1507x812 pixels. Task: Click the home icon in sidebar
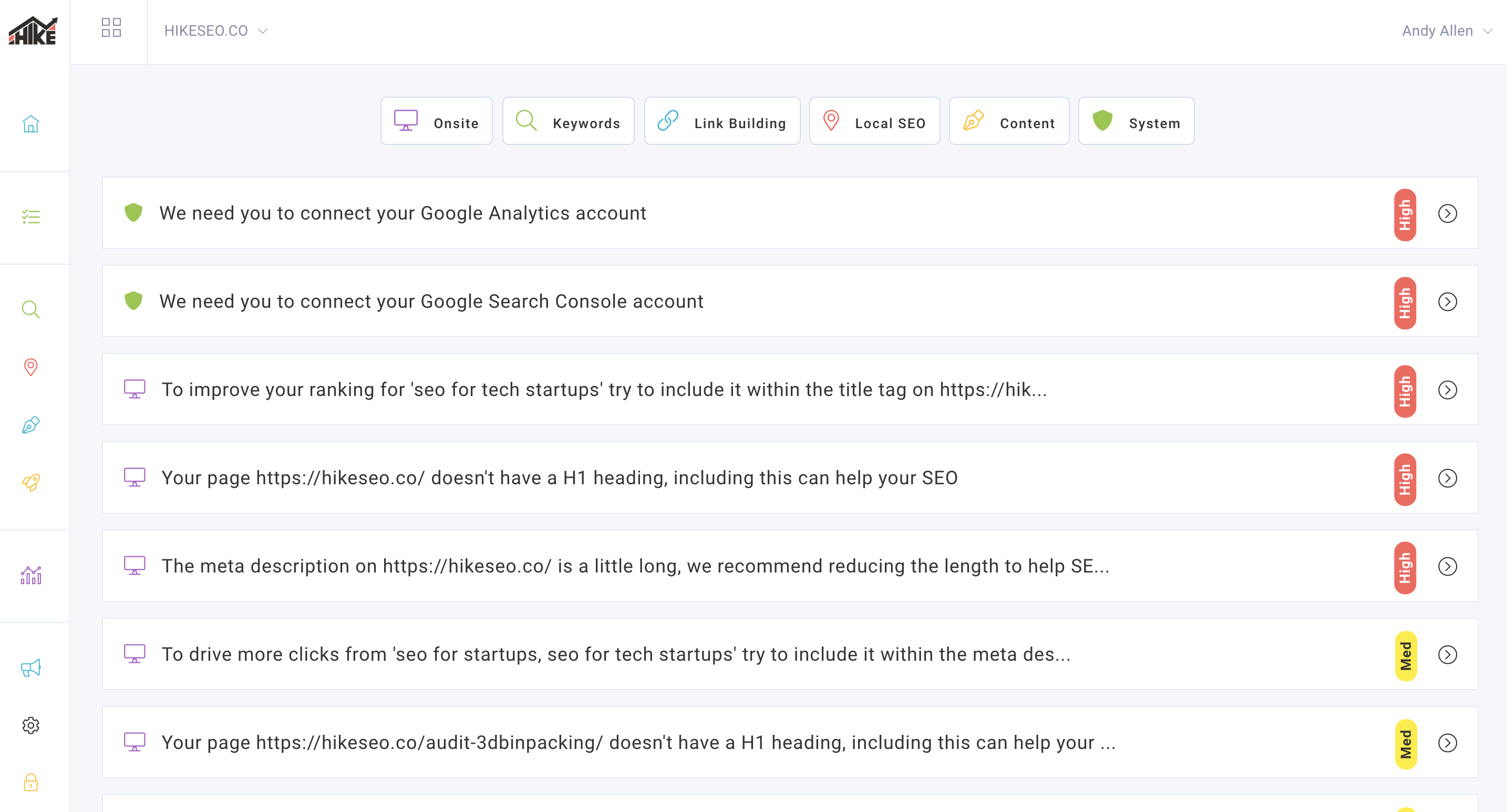(x=31, y=124)
